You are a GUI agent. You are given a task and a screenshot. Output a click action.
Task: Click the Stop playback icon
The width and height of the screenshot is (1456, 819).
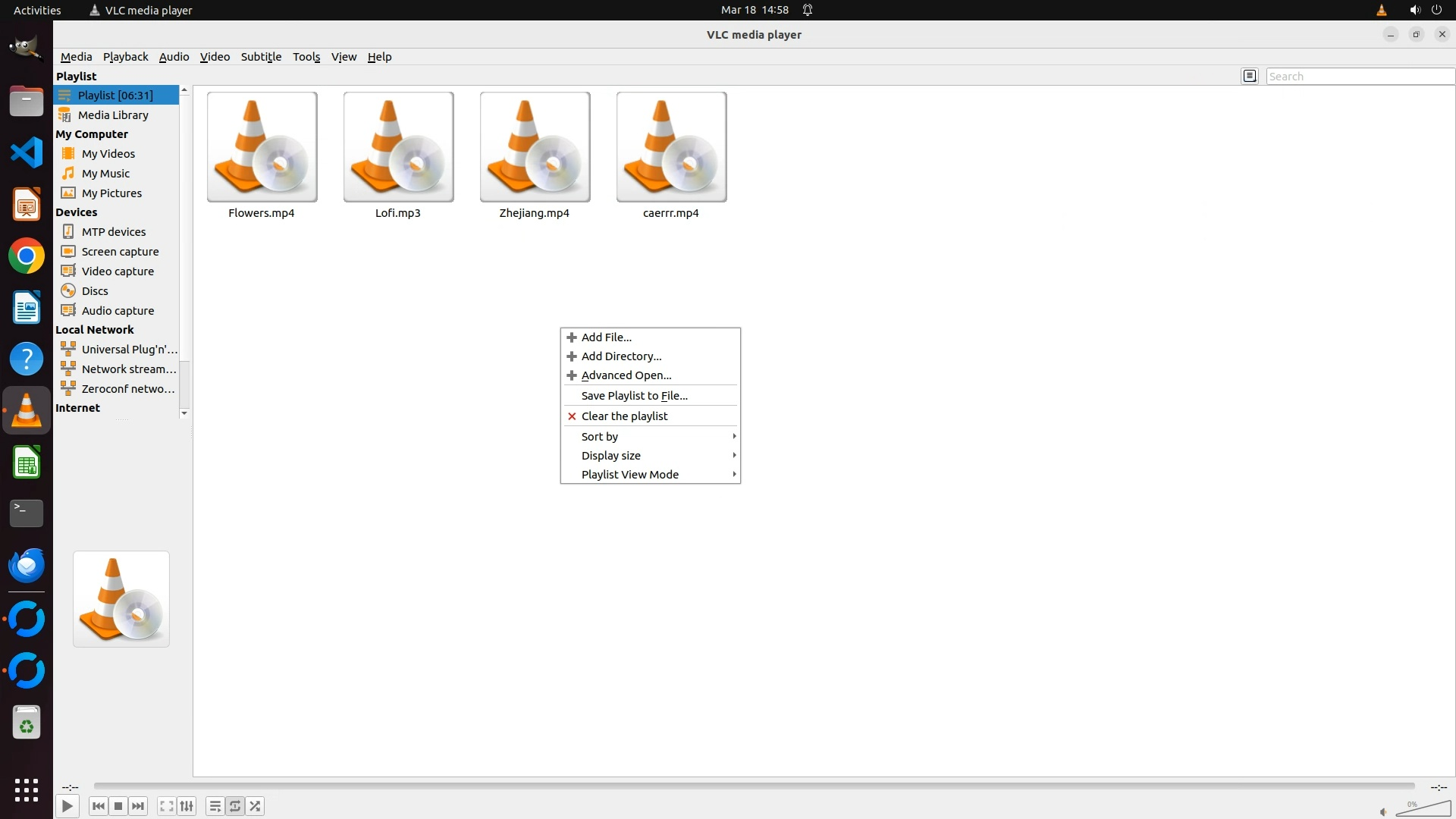[118, 806]
